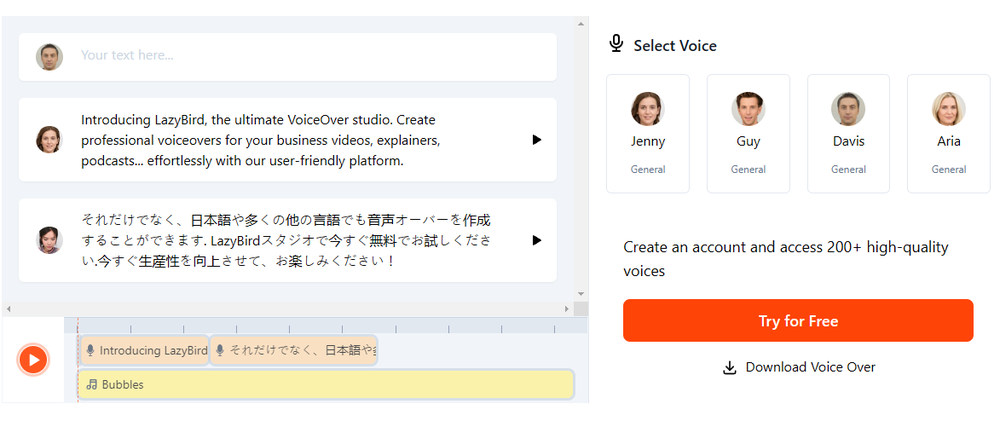Image resolution: width=1000 pixels, height=426 pixels.
Task: Click the left arrow of the horizontal scrollbar
Action: point(8,309)
